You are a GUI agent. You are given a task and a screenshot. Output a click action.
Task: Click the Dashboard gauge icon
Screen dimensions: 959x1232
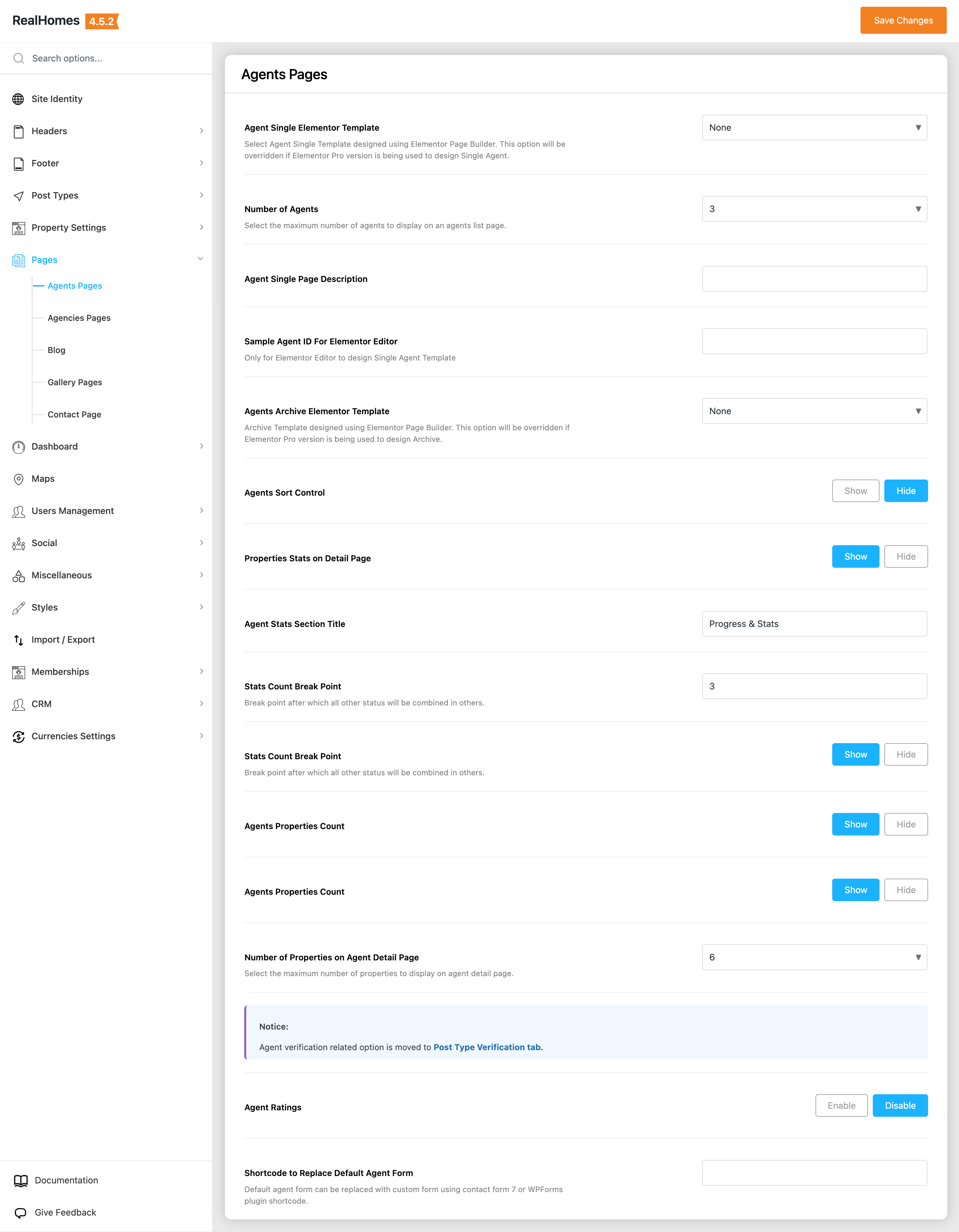click(x=18, y=447)
